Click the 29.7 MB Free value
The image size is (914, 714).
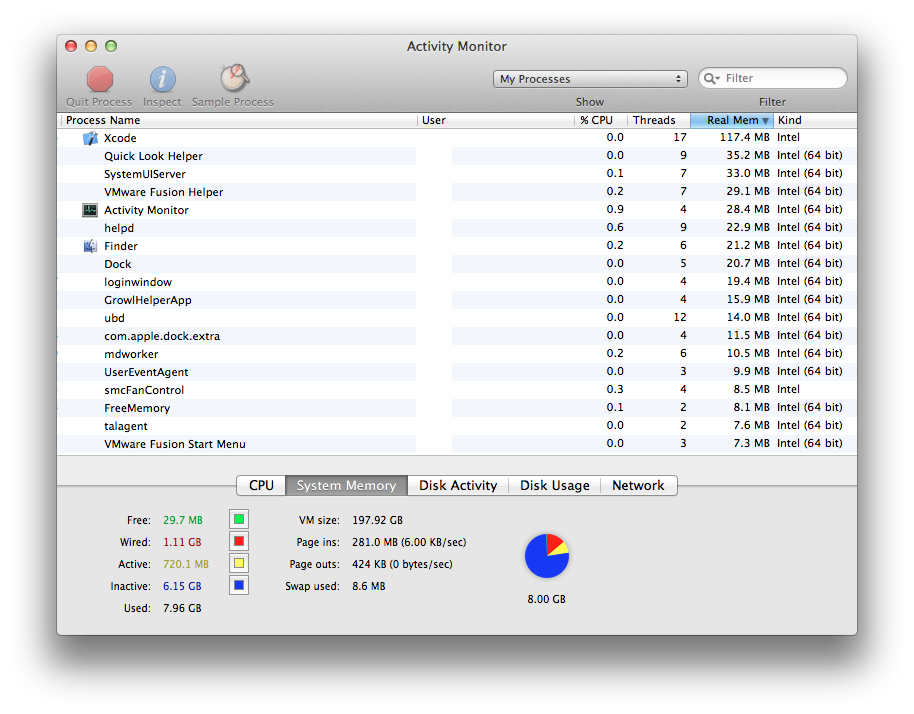click(183, 520)
